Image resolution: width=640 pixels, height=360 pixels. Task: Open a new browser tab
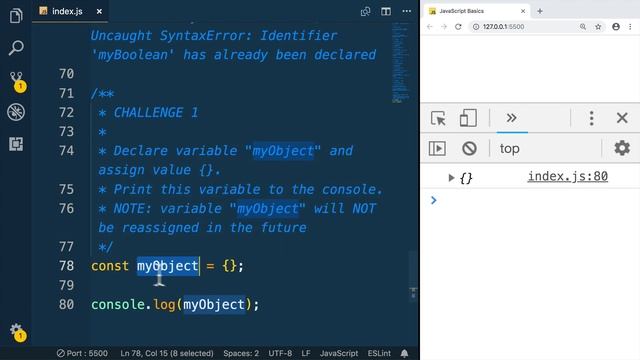click(x=540, y=11)
